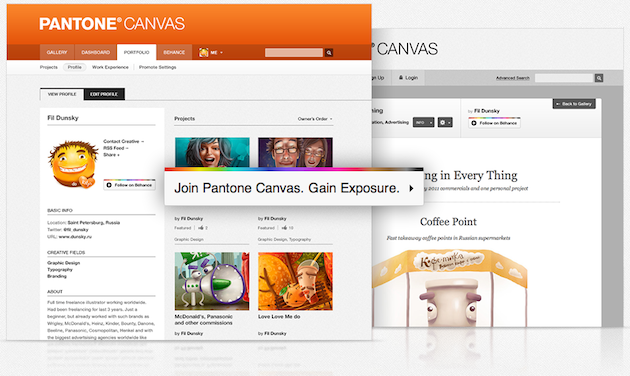630x376 pixels.
Task: Open the Gallery tab
Action: [x=57, y=52]
